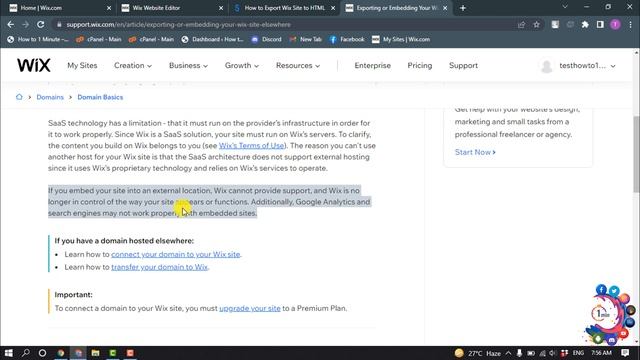Click the Facebook floating social icon
The width and height of the screenshot is (640, 360).
tap(601, 290)
